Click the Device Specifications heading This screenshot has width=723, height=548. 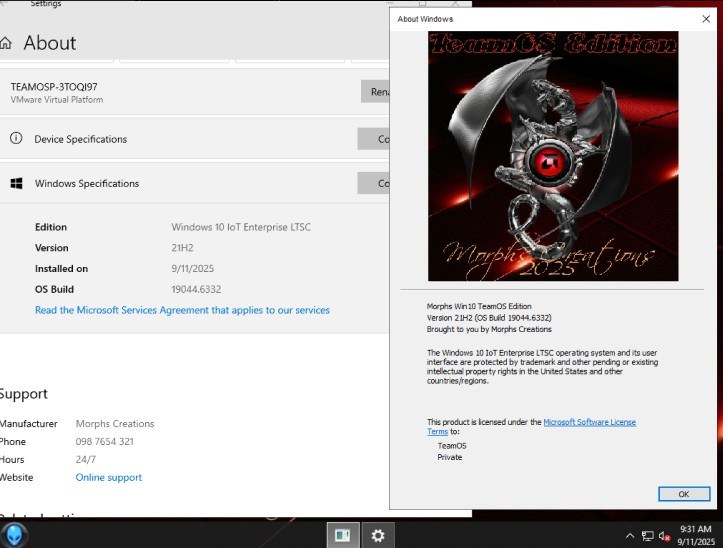pos(81,139)
